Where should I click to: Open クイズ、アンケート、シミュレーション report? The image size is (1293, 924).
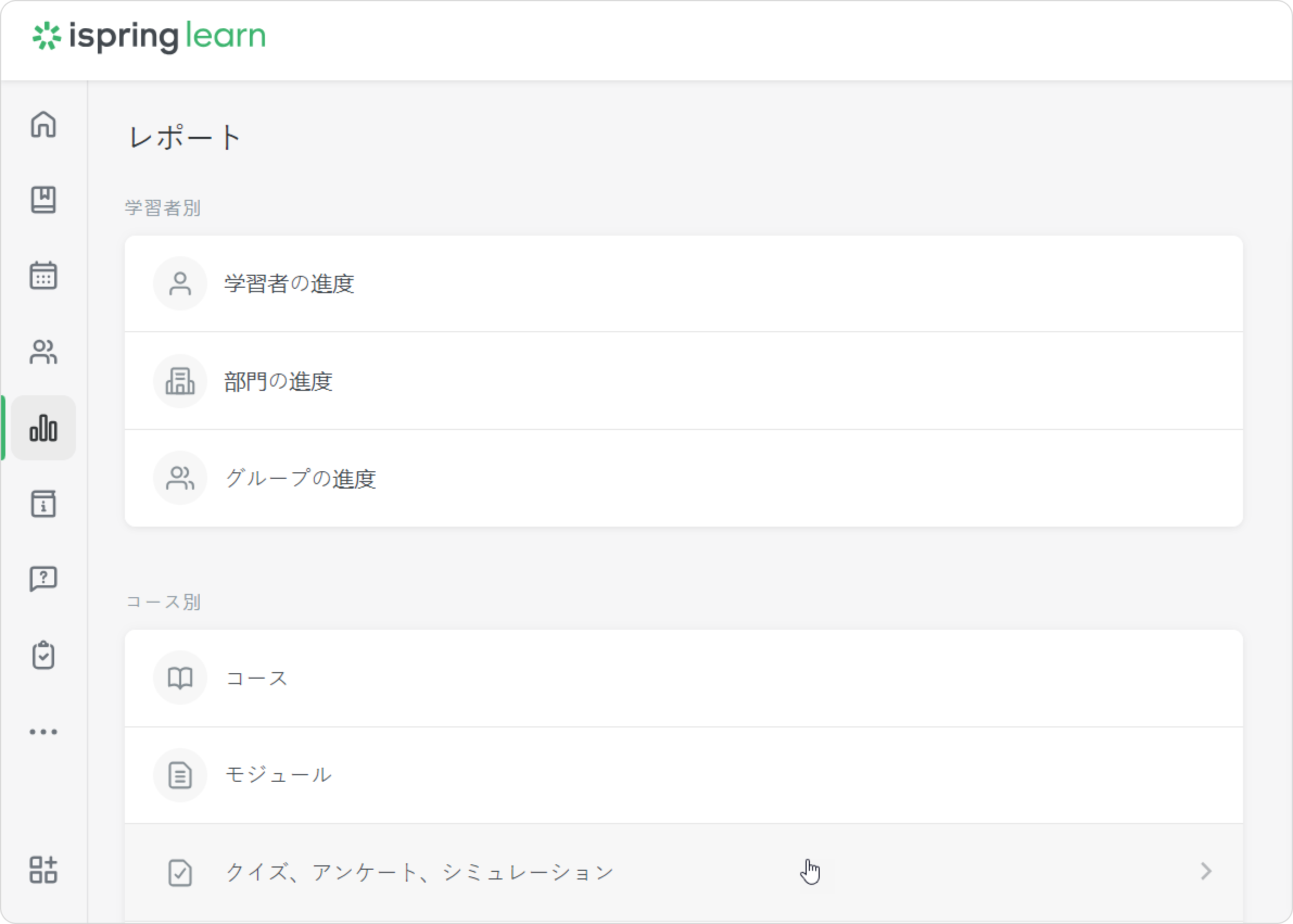tap(684, 872)
